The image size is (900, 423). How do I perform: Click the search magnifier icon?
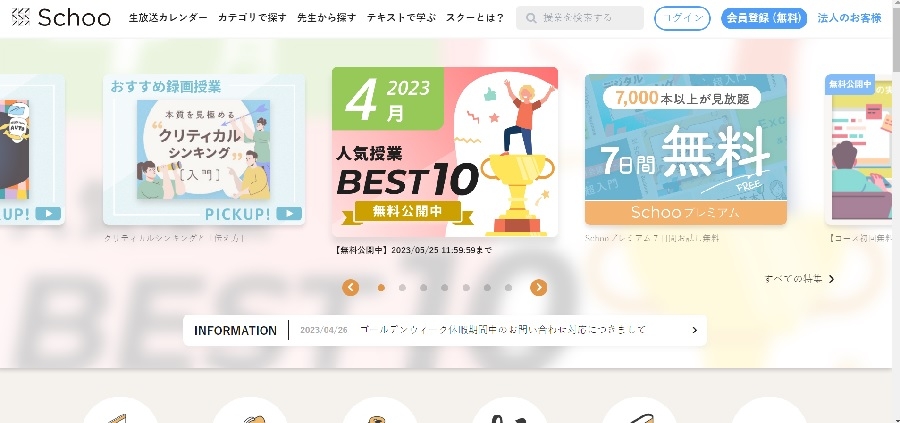pyautogui.click(x=532, y=18)
